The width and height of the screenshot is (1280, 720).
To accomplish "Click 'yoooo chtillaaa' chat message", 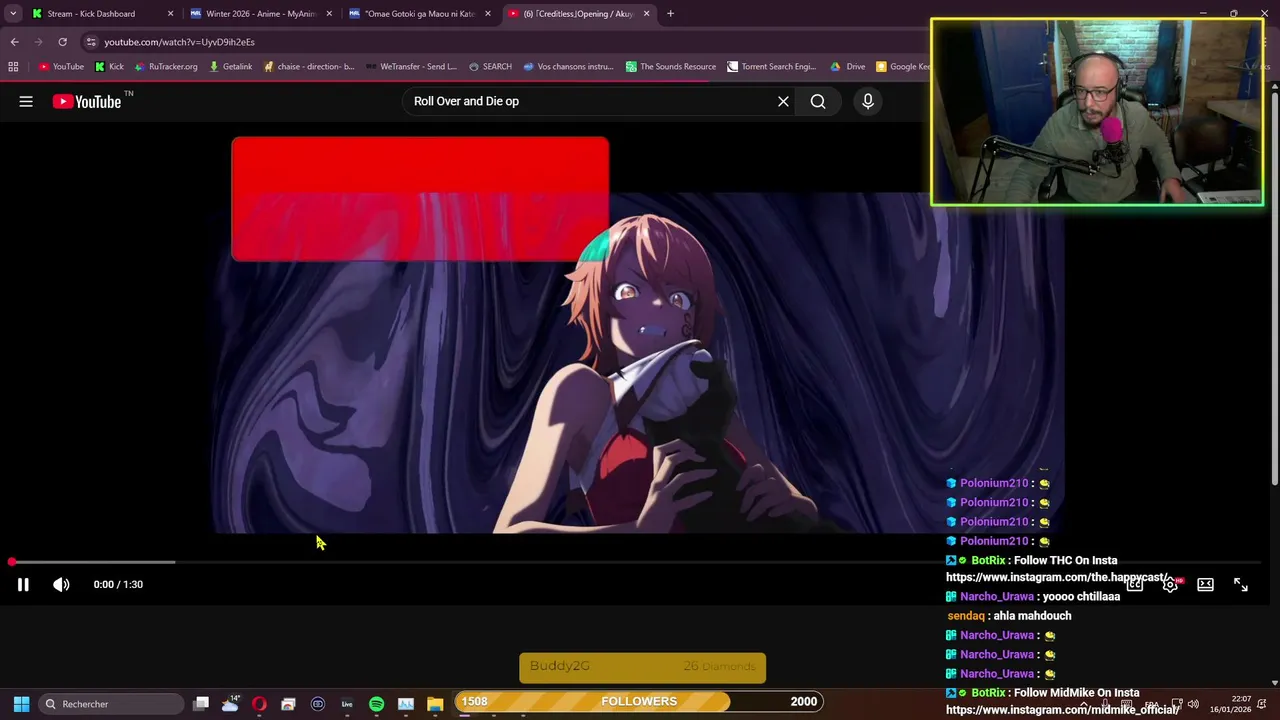I will [x=1081, y=597].
